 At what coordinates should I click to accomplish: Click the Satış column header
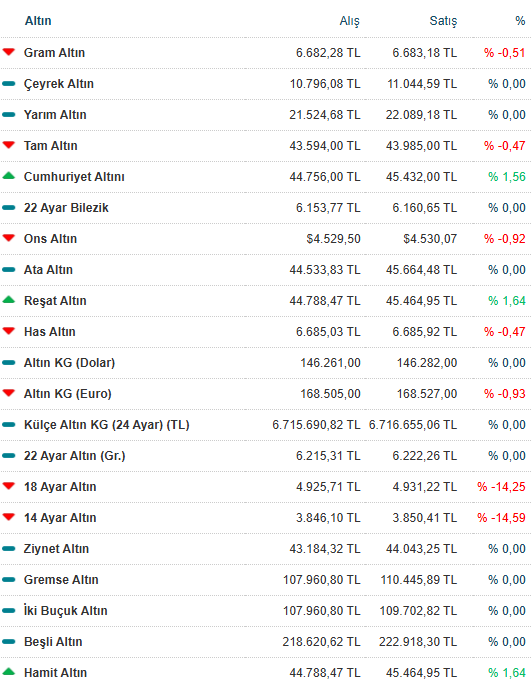tap(443, 21)
